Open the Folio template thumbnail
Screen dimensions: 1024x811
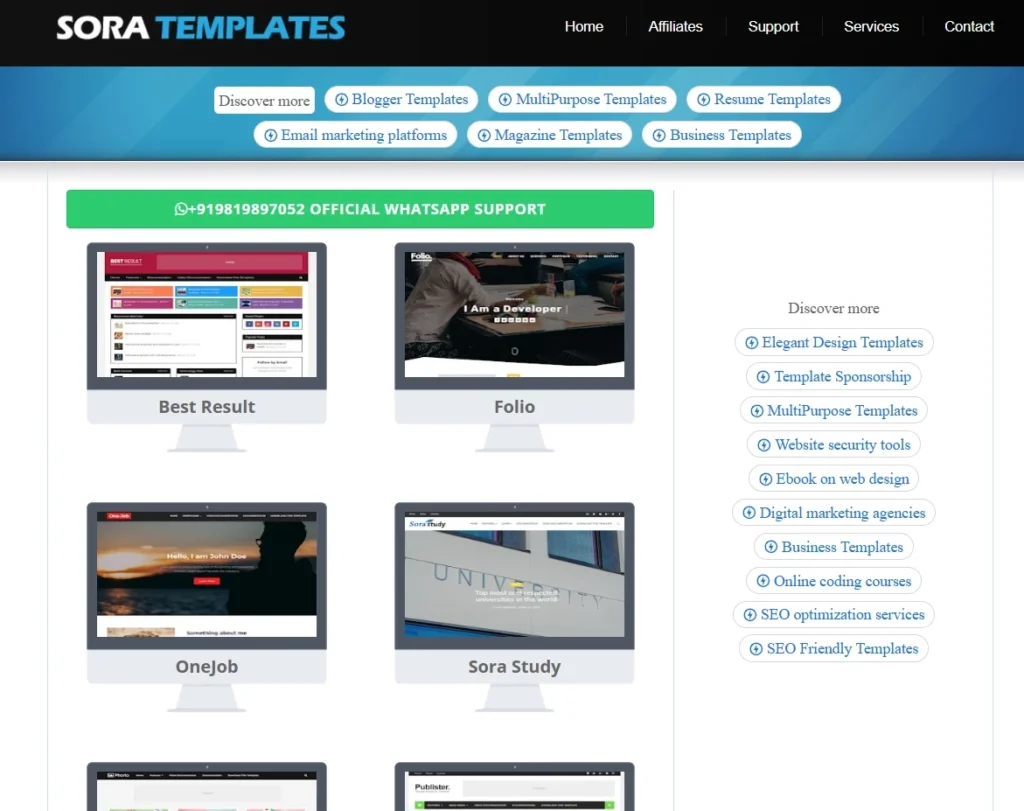[x=515, y=314]
